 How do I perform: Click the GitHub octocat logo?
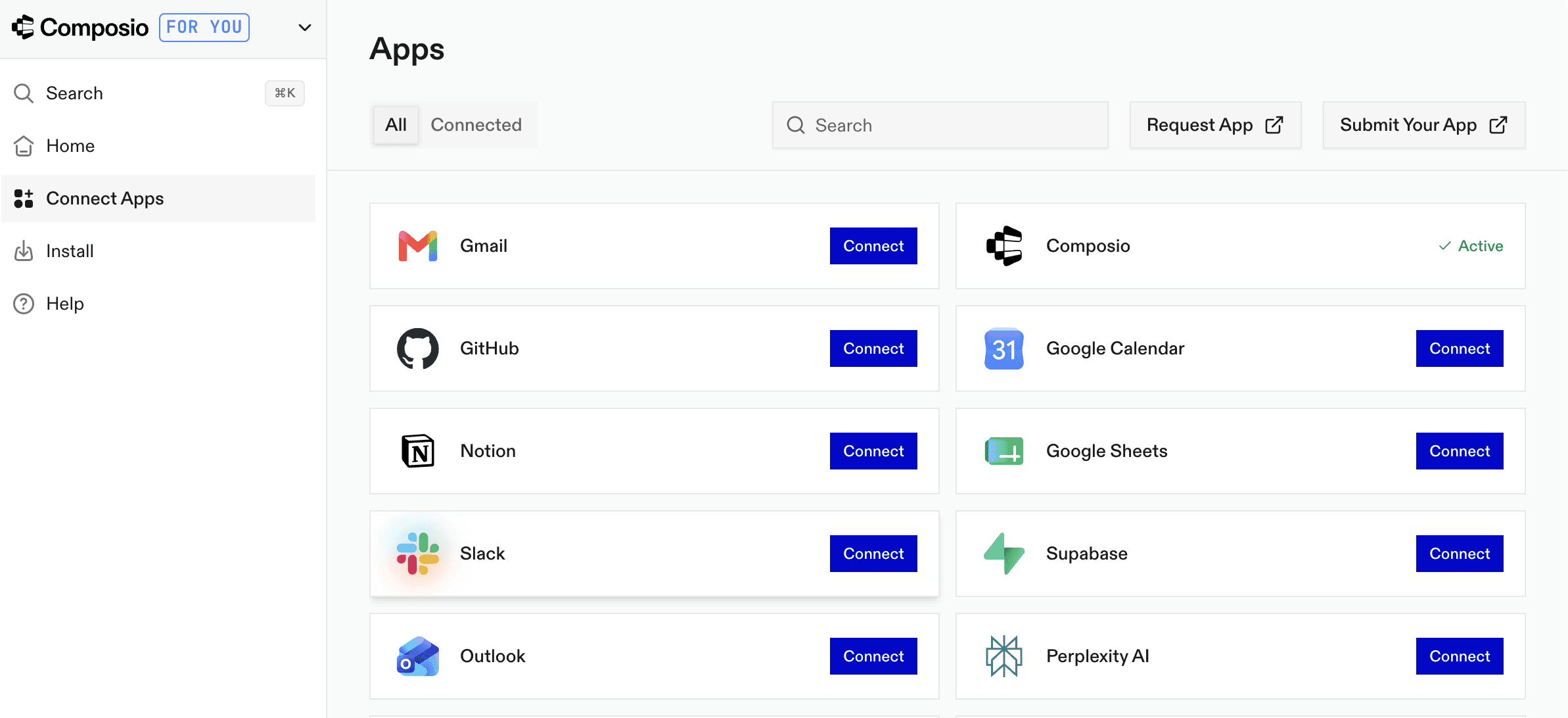click(418, 348)
